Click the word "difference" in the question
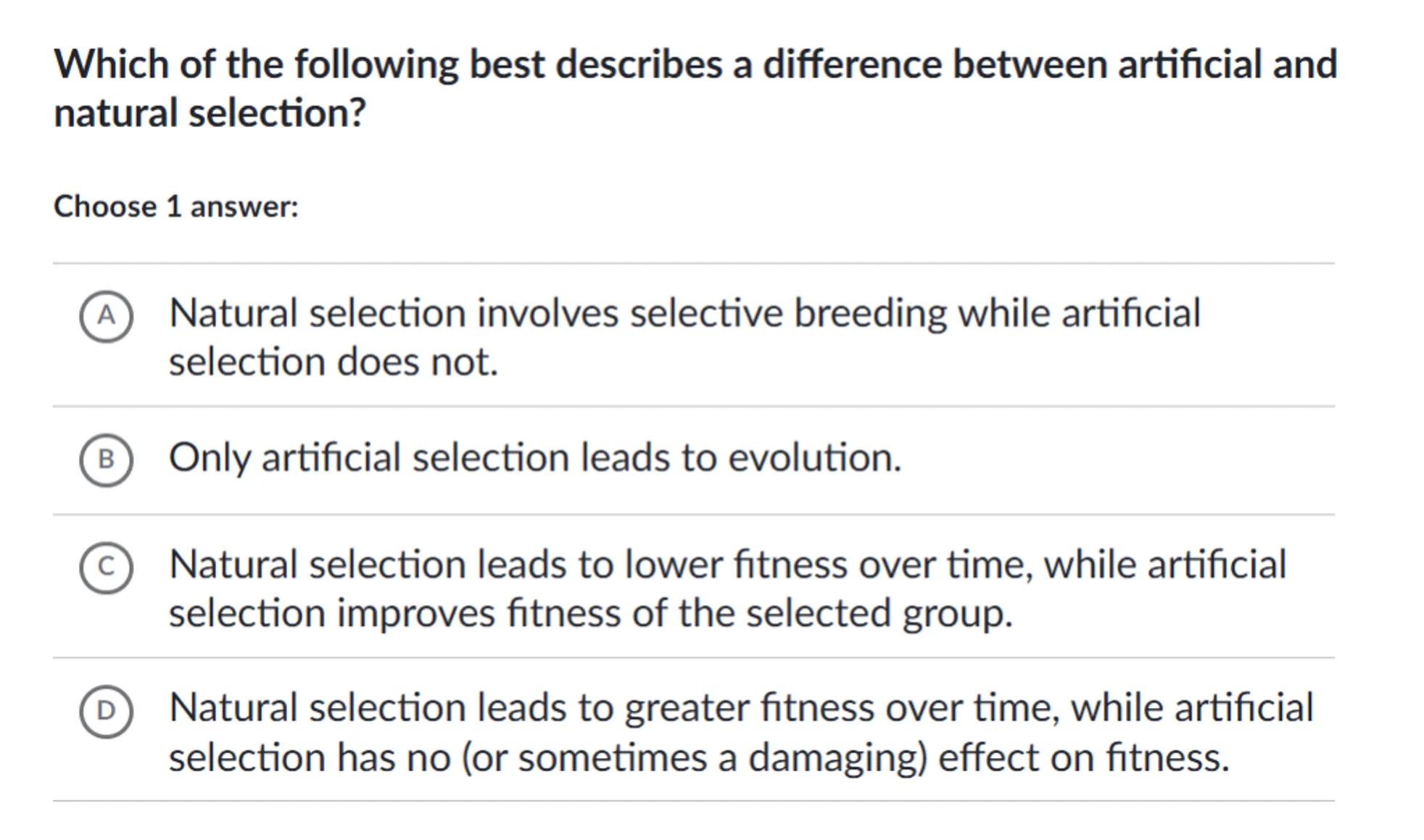 tap(851, 65)
